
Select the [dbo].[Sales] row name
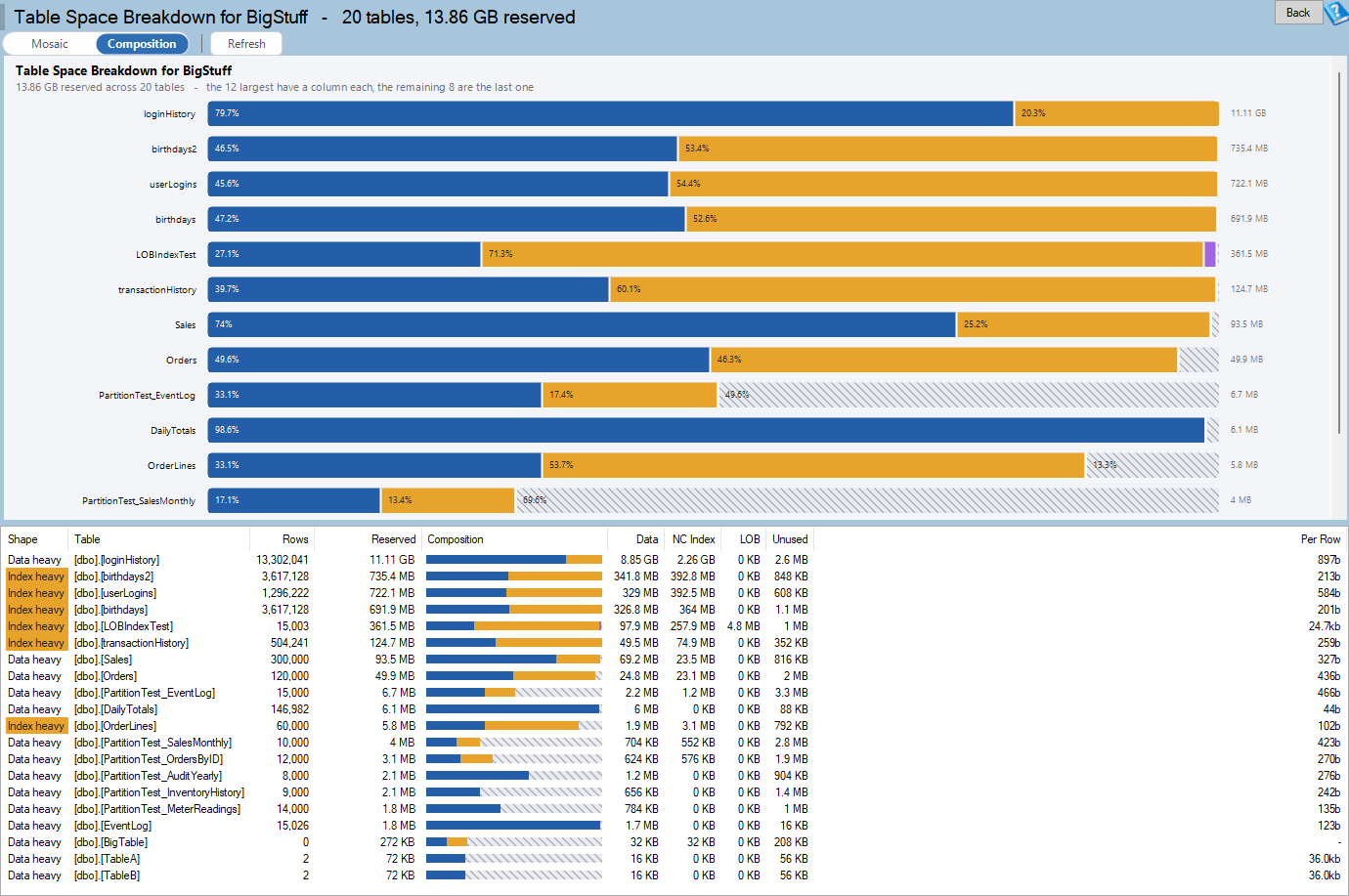pos(103,660)
